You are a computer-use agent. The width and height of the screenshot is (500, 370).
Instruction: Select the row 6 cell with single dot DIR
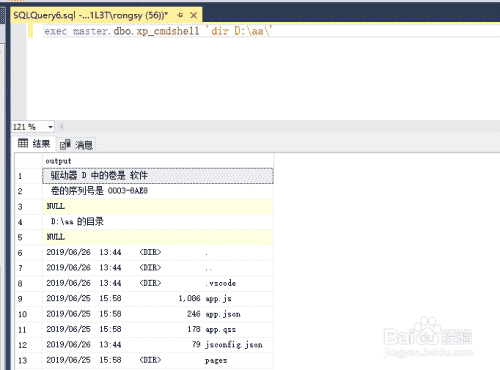[x=158, y=252]
